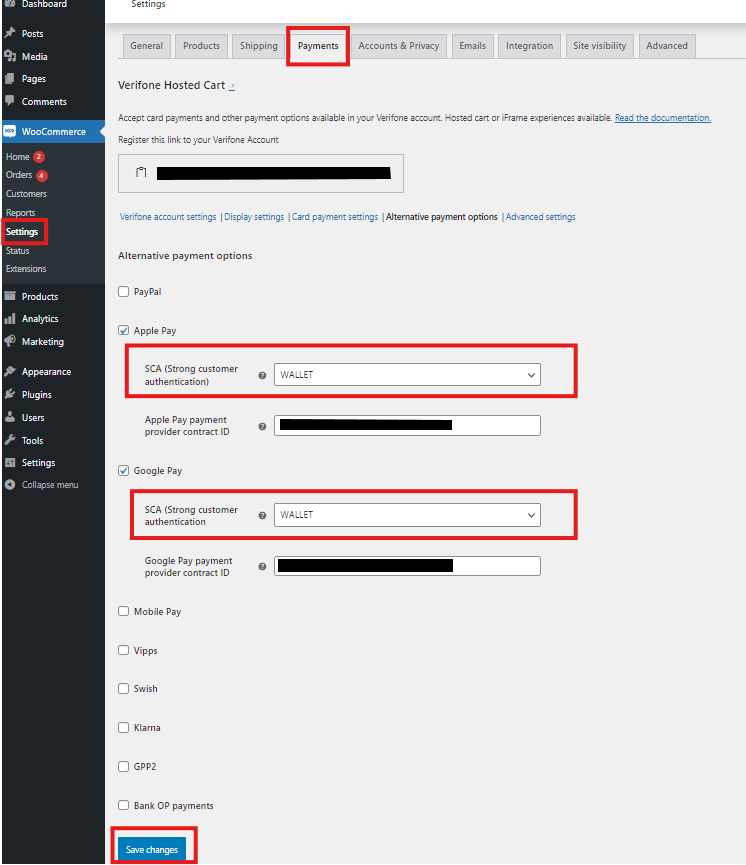Screen dimensions: 746x865
Task: Select the Payments tab
Action: (x=318, y=46)
